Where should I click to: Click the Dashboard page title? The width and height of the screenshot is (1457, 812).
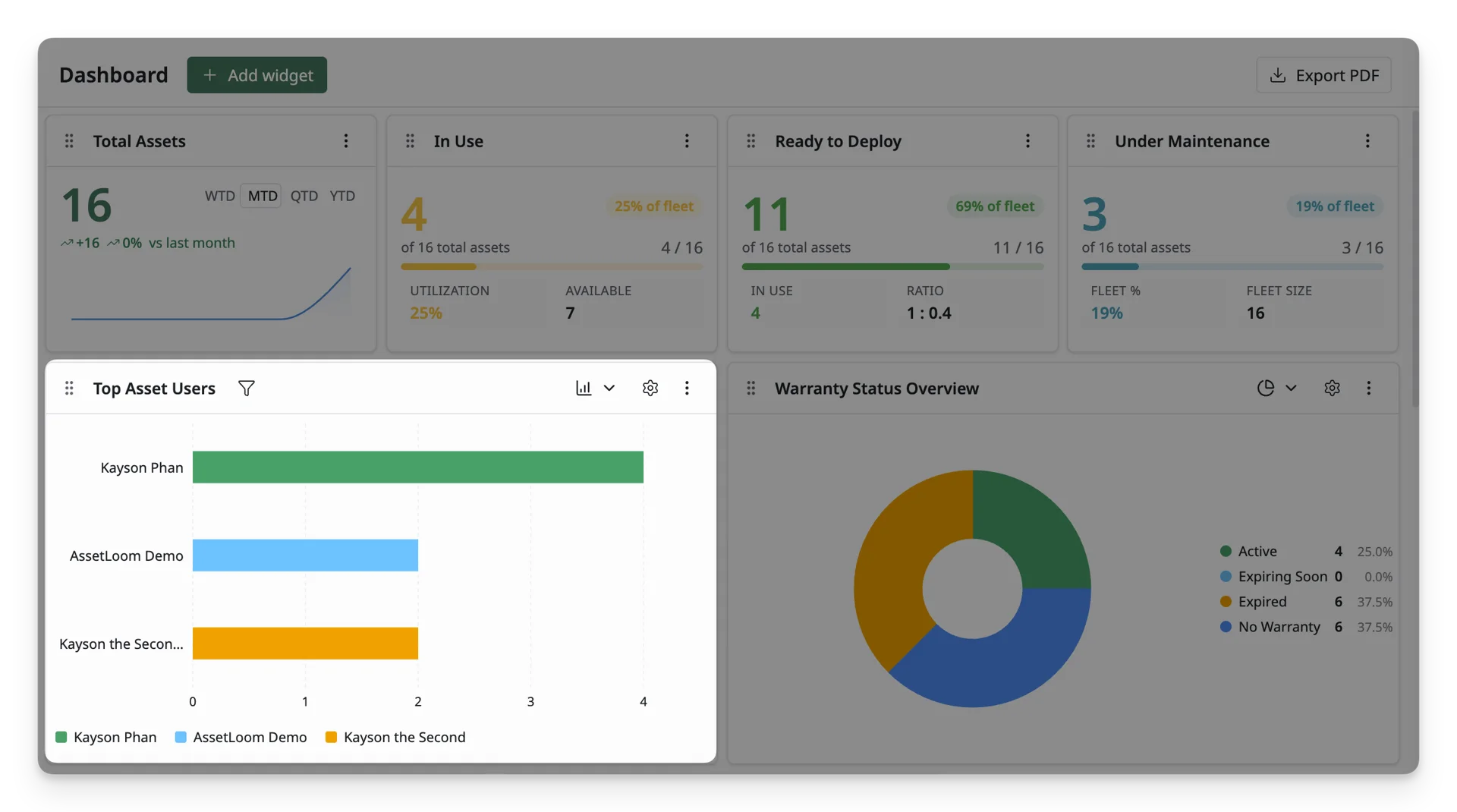pos(114,75)
